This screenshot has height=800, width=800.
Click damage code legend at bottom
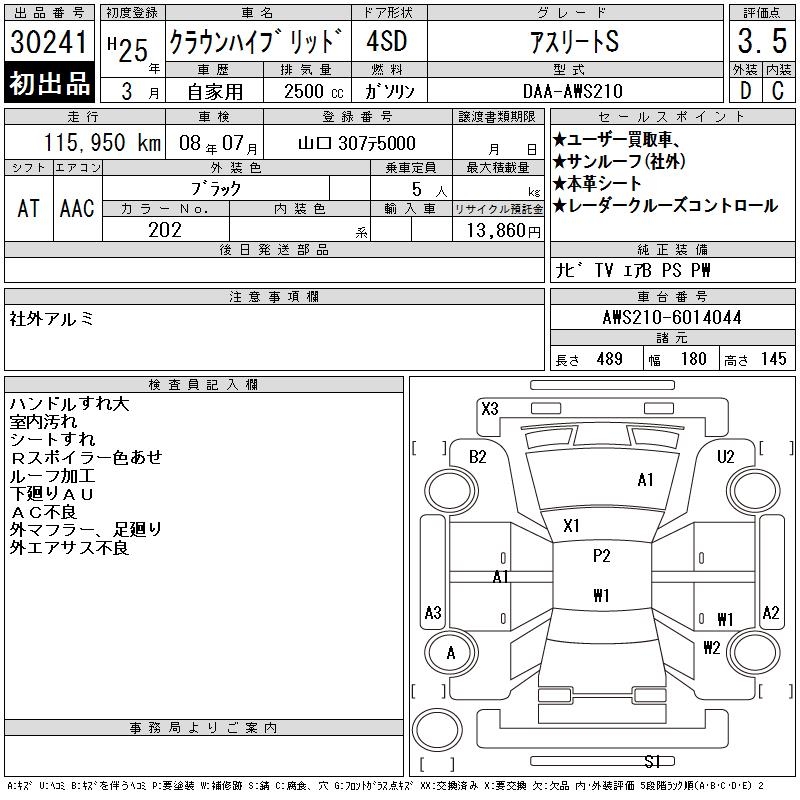coord(385,786)
